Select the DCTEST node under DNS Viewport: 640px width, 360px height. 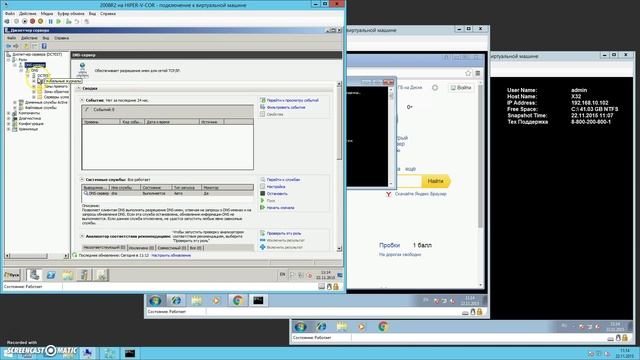point(44,76)
